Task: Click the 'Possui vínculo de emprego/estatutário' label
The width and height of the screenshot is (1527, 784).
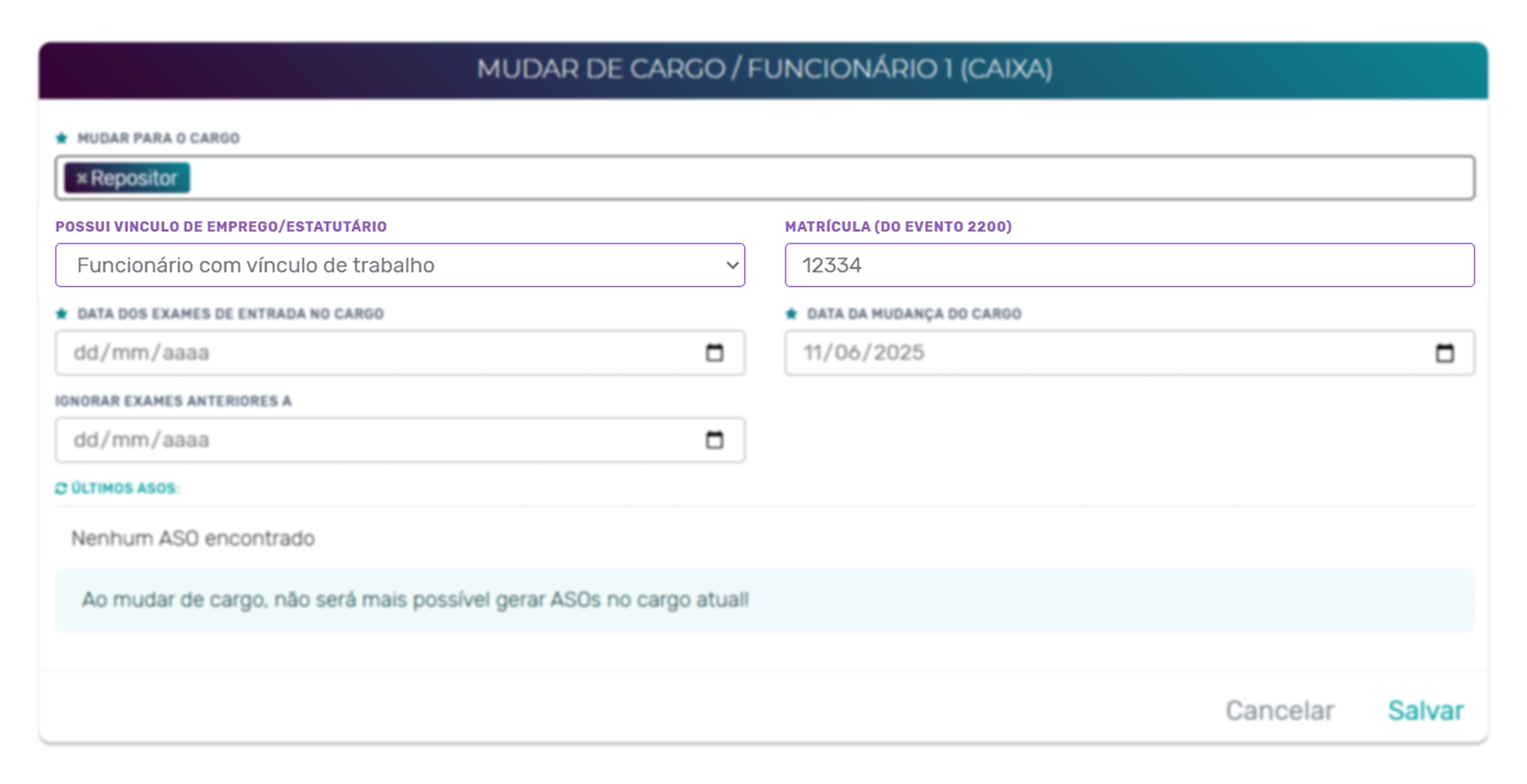Action: [221, 226]
